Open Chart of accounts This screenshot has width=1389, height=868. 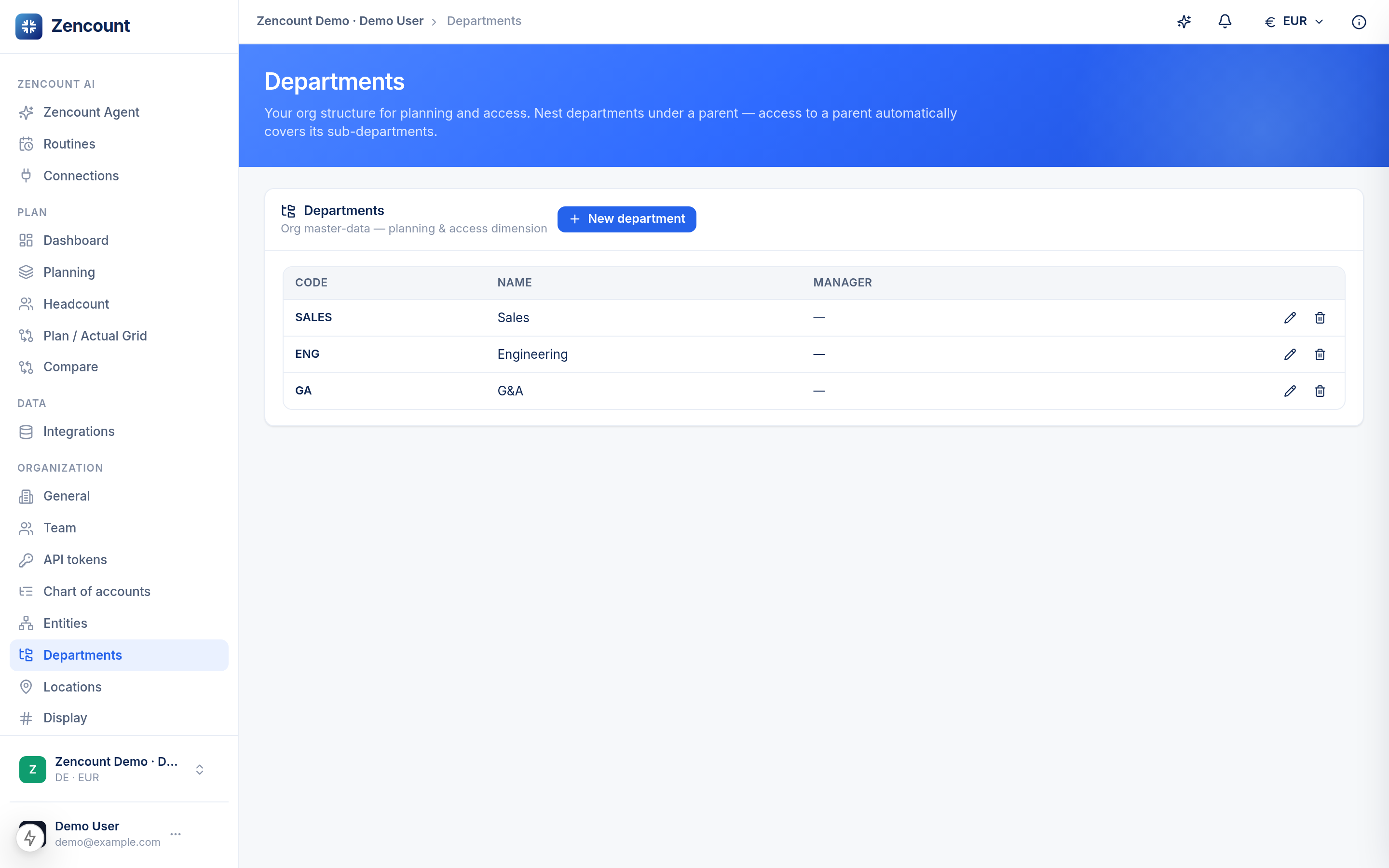119,592
